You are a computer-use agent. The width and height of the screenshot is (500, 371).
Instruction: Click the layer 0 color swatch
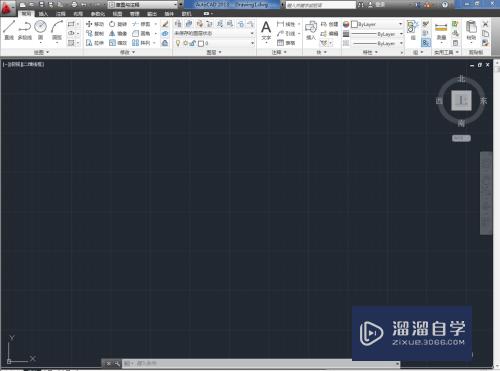201,43
